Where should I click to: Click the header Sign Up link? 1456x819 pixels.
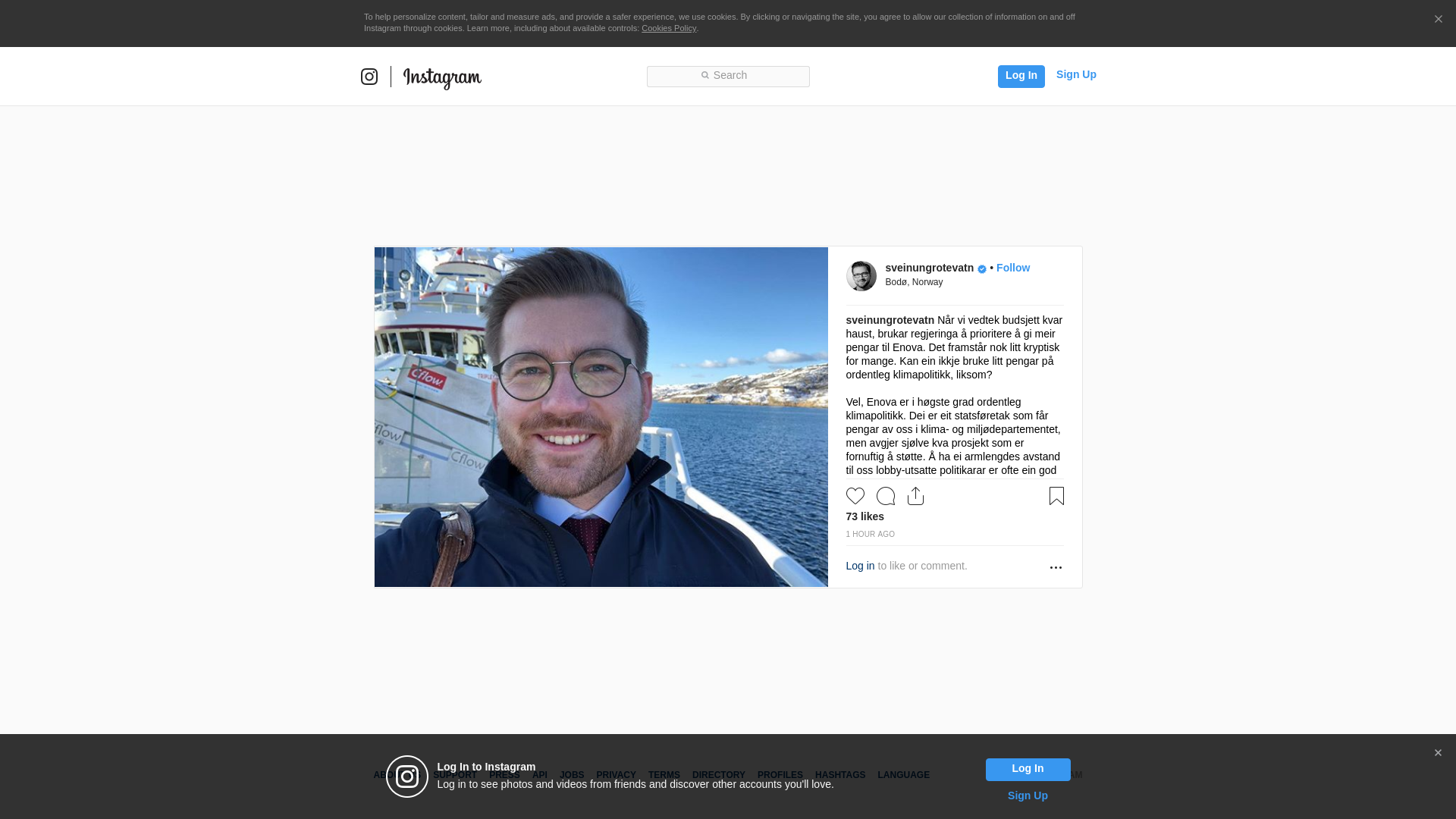[x=1076, y=74]
